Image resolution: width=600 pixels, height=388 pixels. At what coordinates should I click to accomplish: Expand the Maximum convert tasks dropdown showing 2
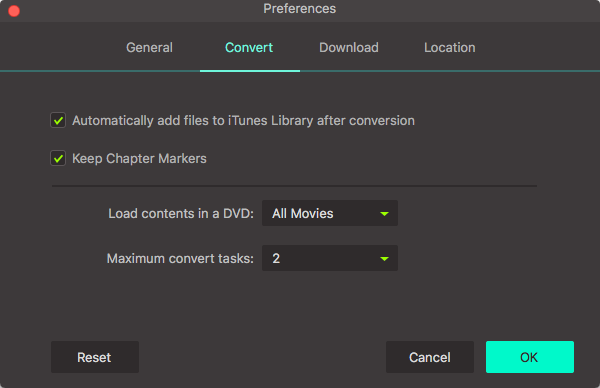pyautogui.click(x=330, y=258)
